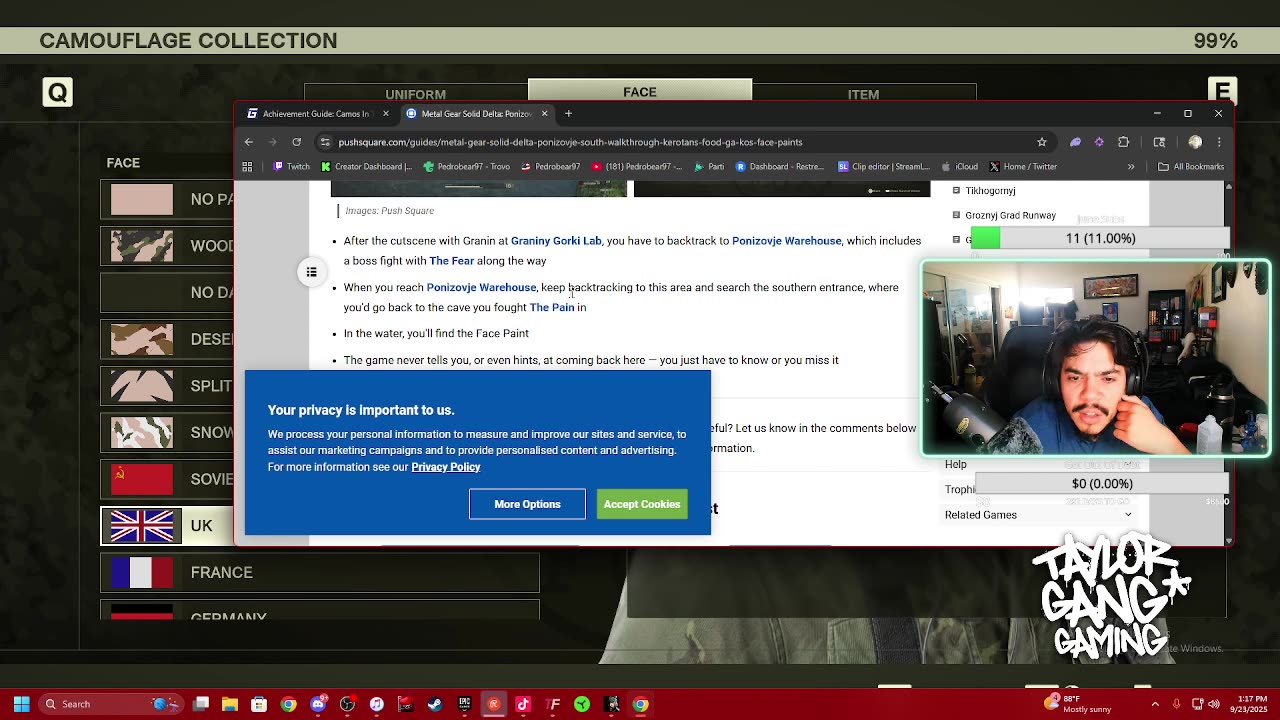Open the apps grid in bookmarks bar
The image size is (1280, 720).
click(x=248, y=167)
